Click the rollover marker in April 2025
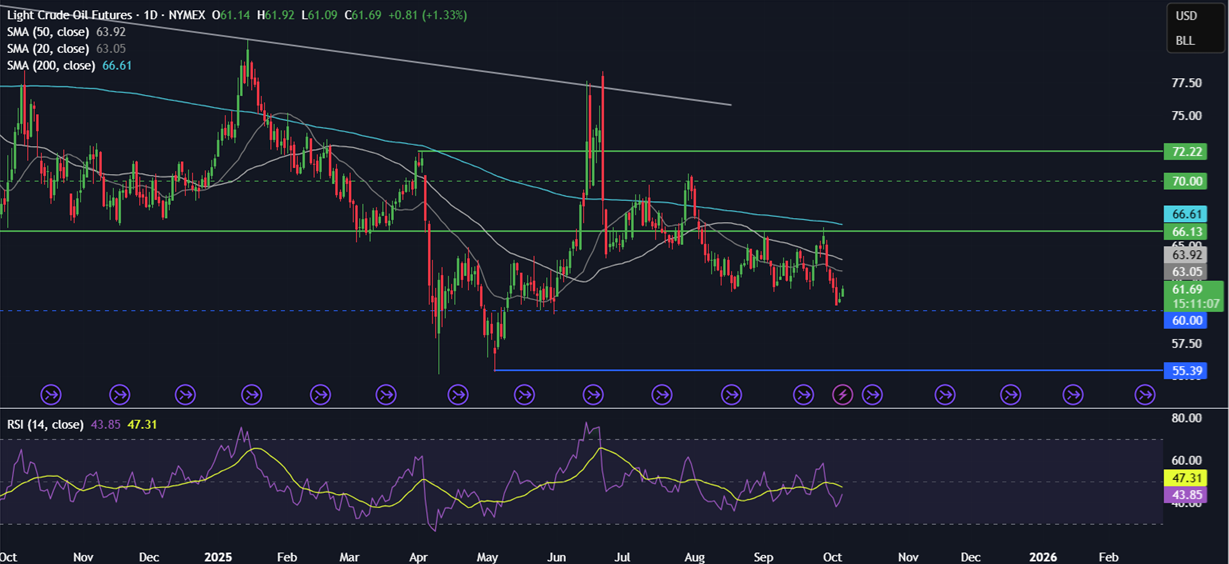This screenshot has width=1229, height=564. pyautogui.click(x=458, y=394)
